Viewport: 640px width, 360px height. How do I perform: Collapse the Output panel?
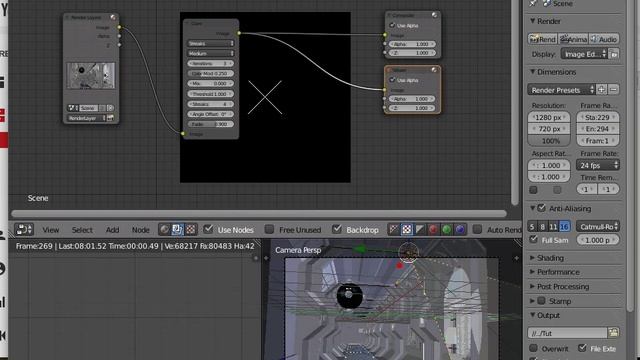(533, 315)
